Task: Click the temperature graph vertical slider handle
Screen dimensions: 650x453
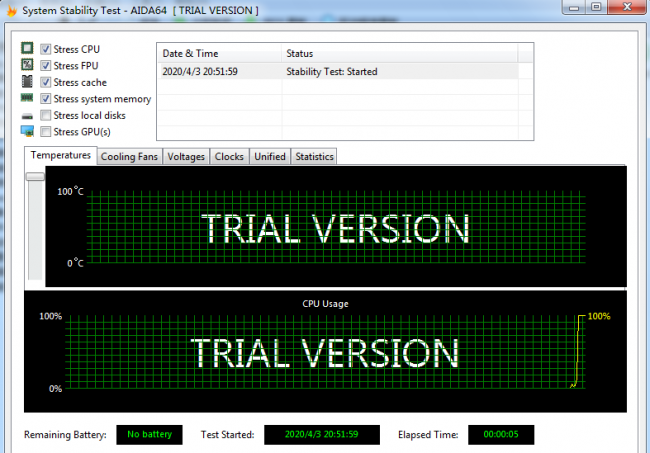Action: click(35, 177)
